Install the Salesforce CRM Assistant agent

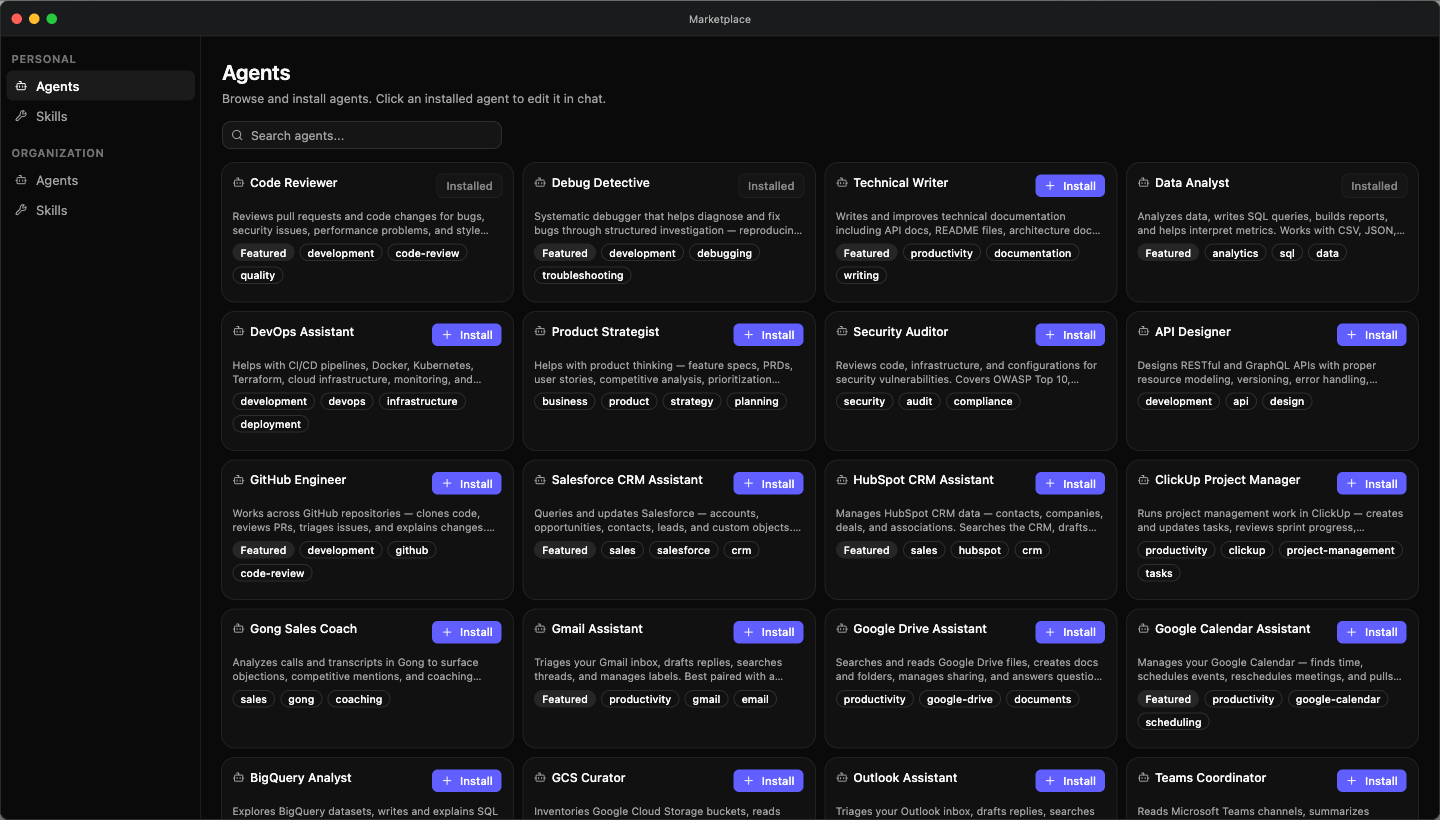point(768,484)
